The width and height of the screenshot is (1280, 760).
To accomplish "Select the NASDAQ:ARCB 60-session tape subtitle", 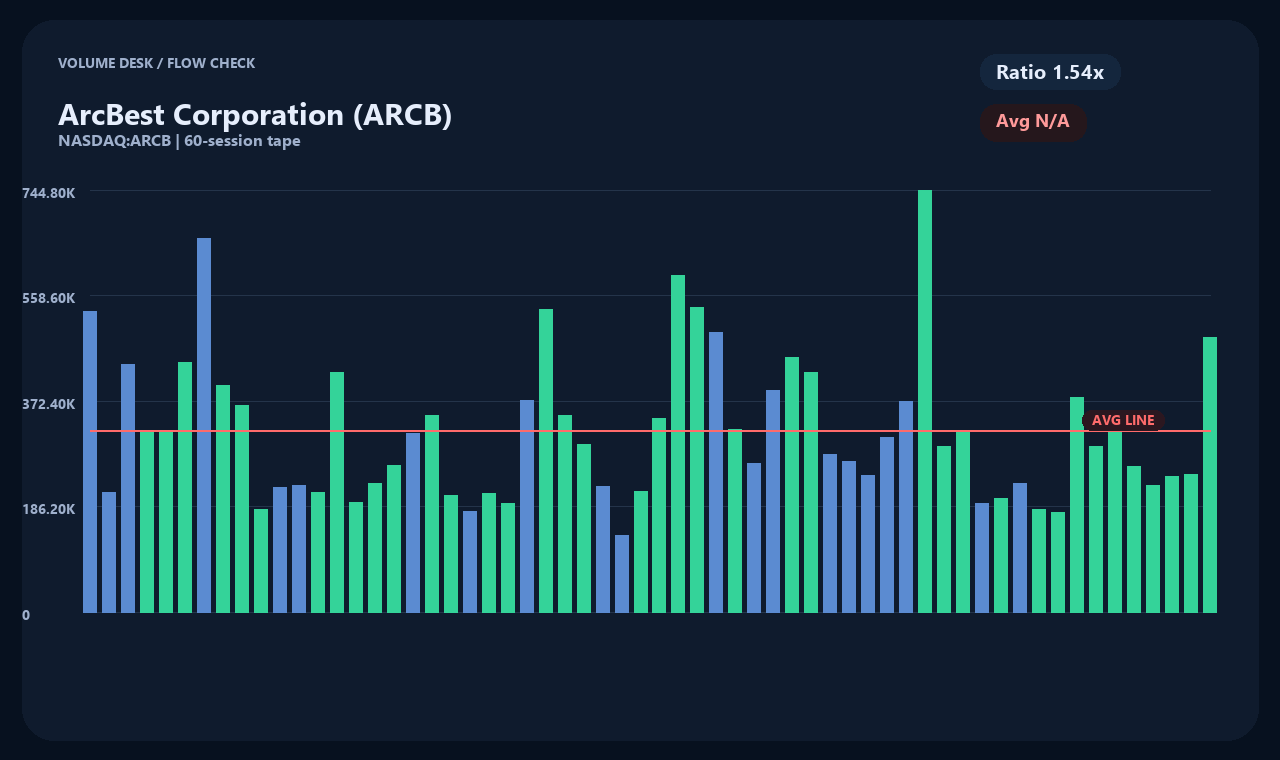I will (x=179, y=141).
